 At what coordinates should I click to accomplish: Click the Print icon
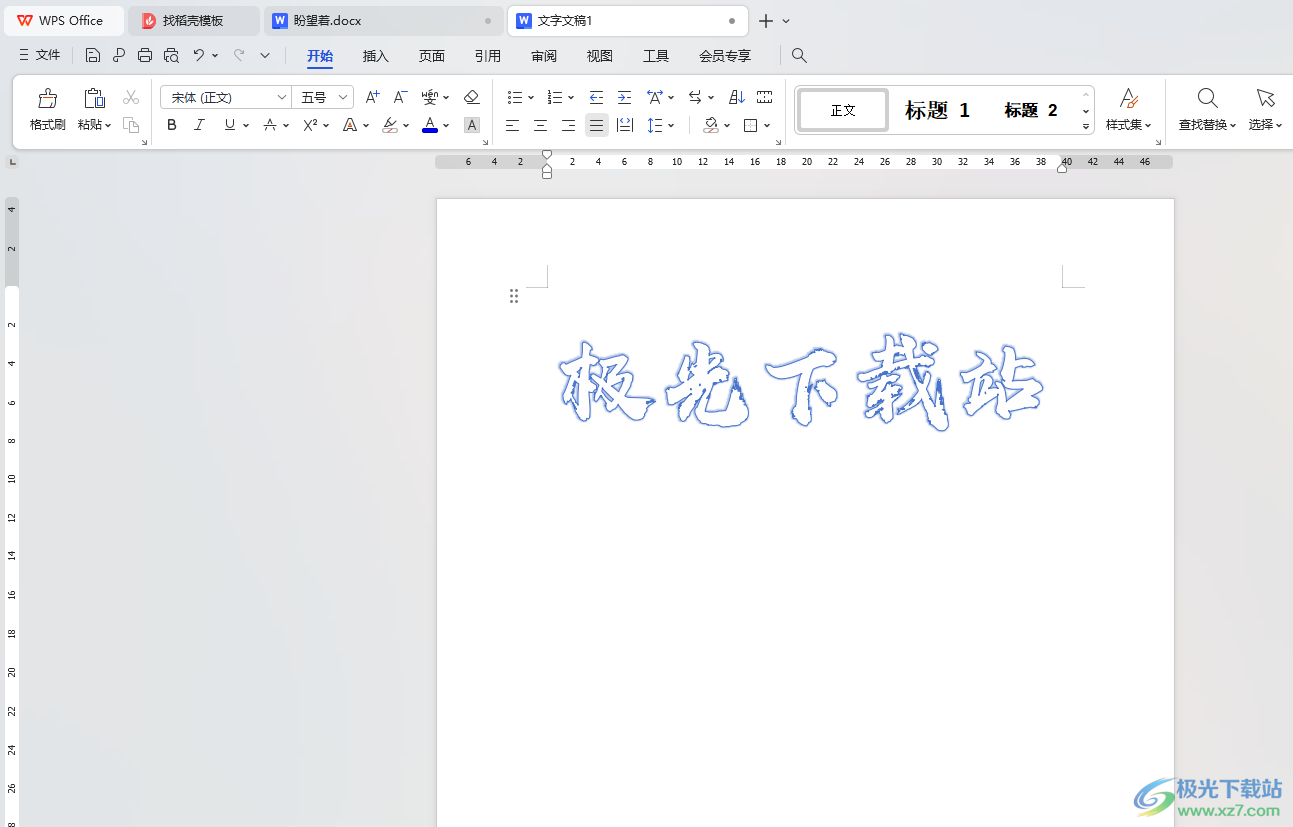click(145, 56)
